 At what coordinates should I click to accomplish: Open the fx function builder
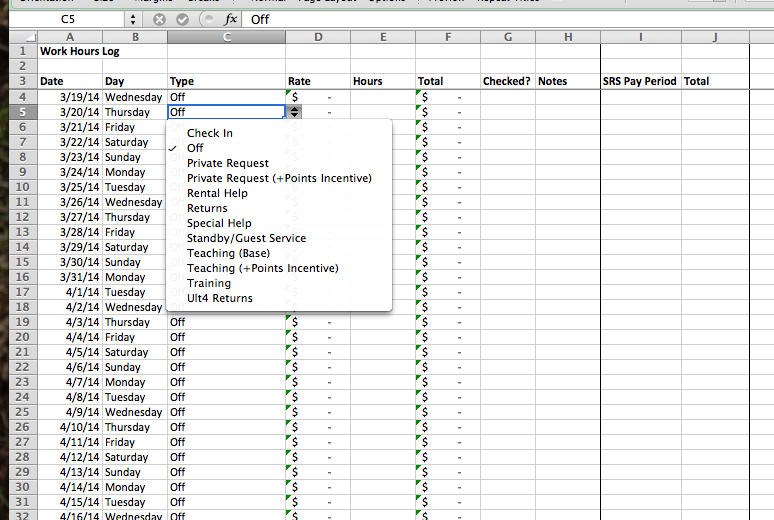tap(230, 19)
